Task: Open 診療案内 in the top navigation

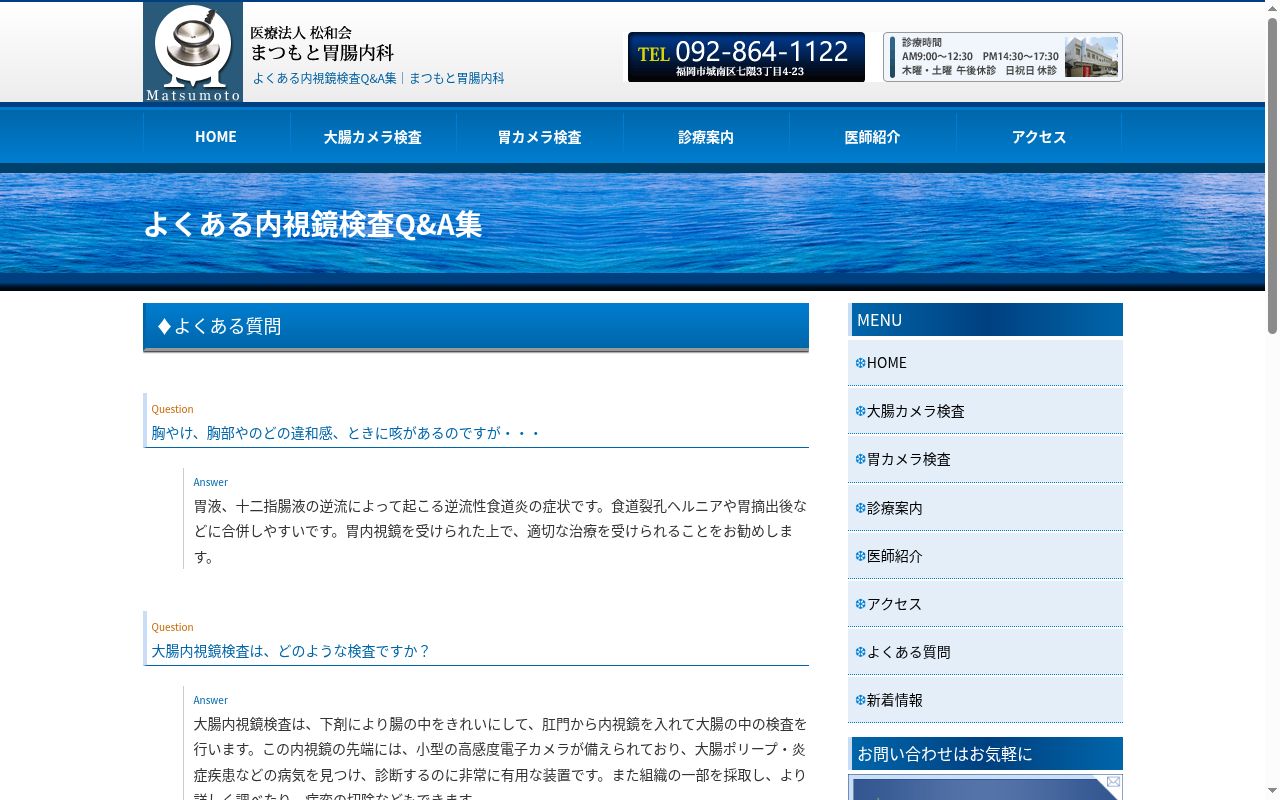Action: (706, 137)
